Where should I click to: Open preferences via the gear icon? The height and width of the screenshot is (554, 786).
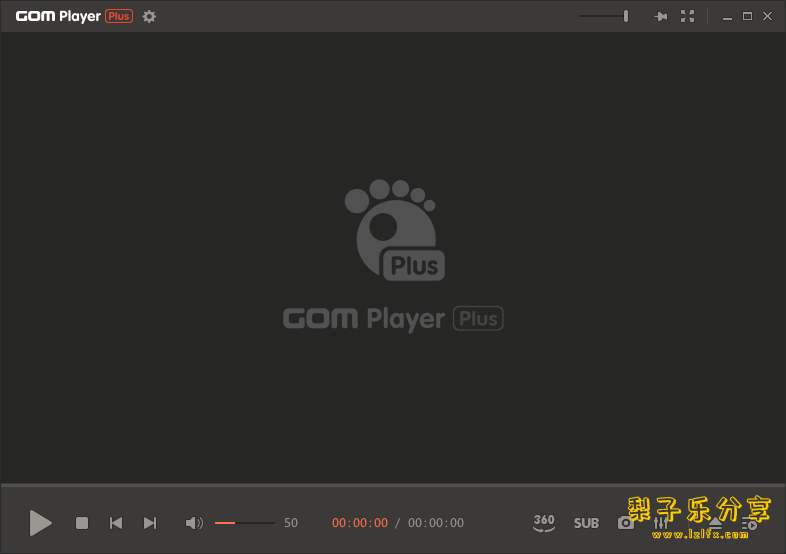tap(149, 17)
